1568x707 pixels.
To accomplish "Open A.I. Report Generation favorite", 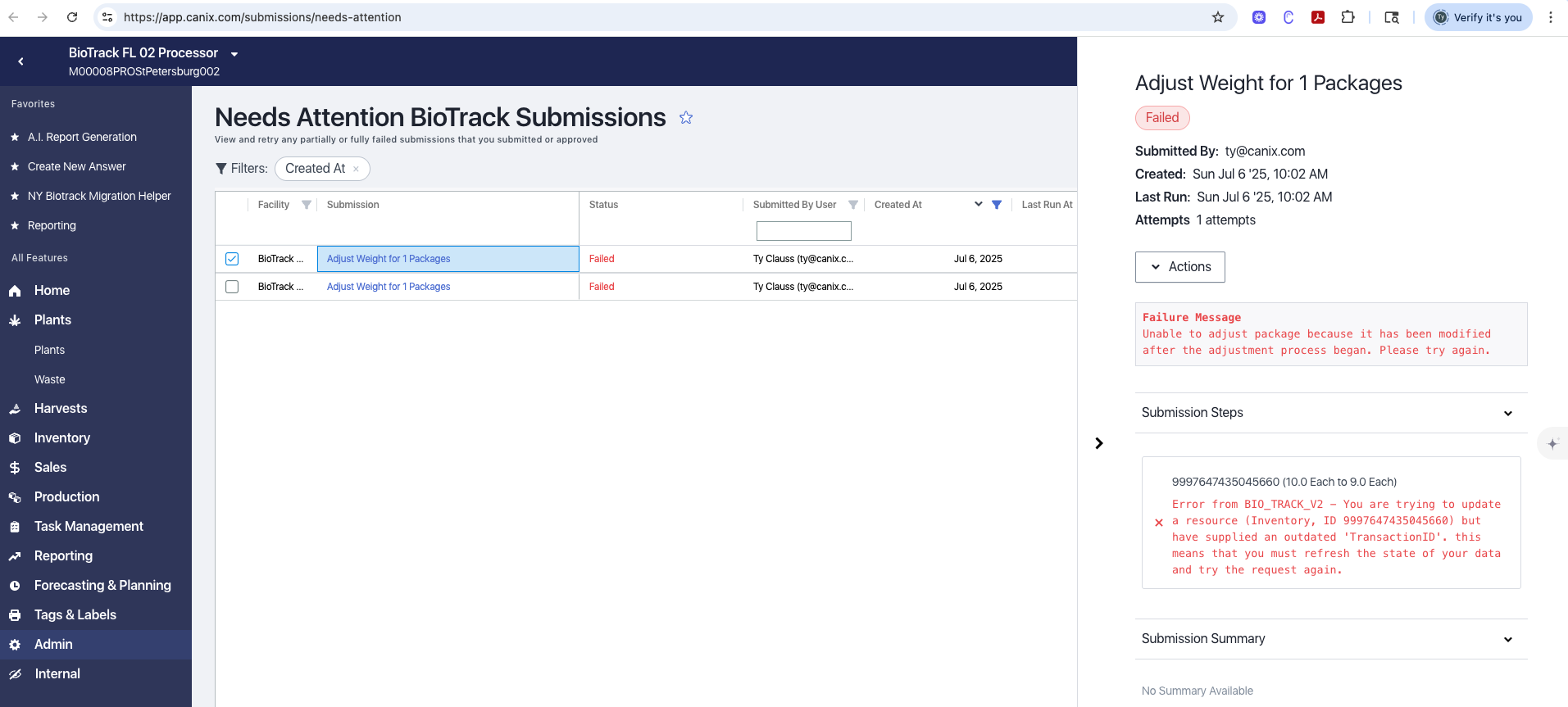I will tap(82, 137).
